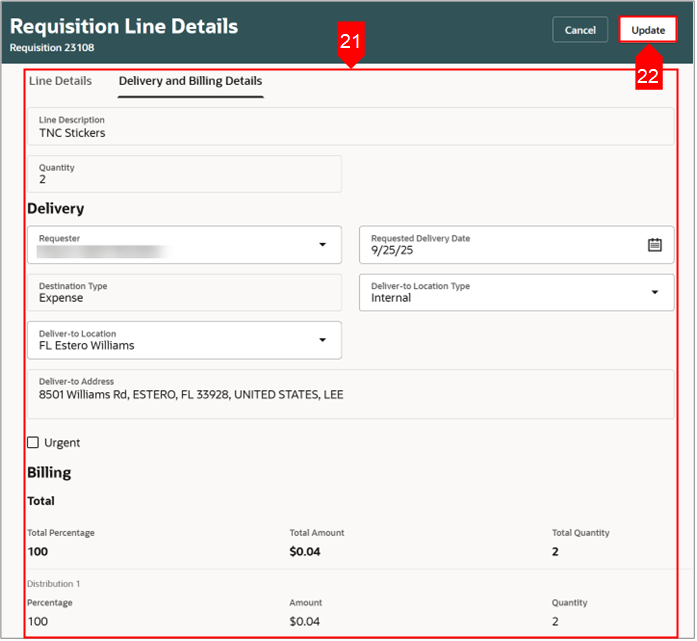697x641 pixels.
Task: Click the Destination Type Expense field
Action: pos(185,293)
